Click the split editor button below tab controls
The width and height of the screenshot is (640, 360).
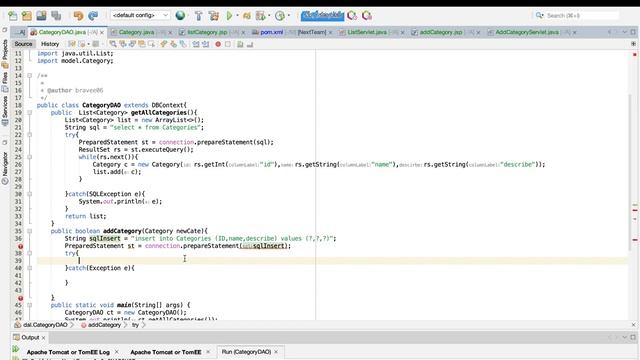(633, 44)
